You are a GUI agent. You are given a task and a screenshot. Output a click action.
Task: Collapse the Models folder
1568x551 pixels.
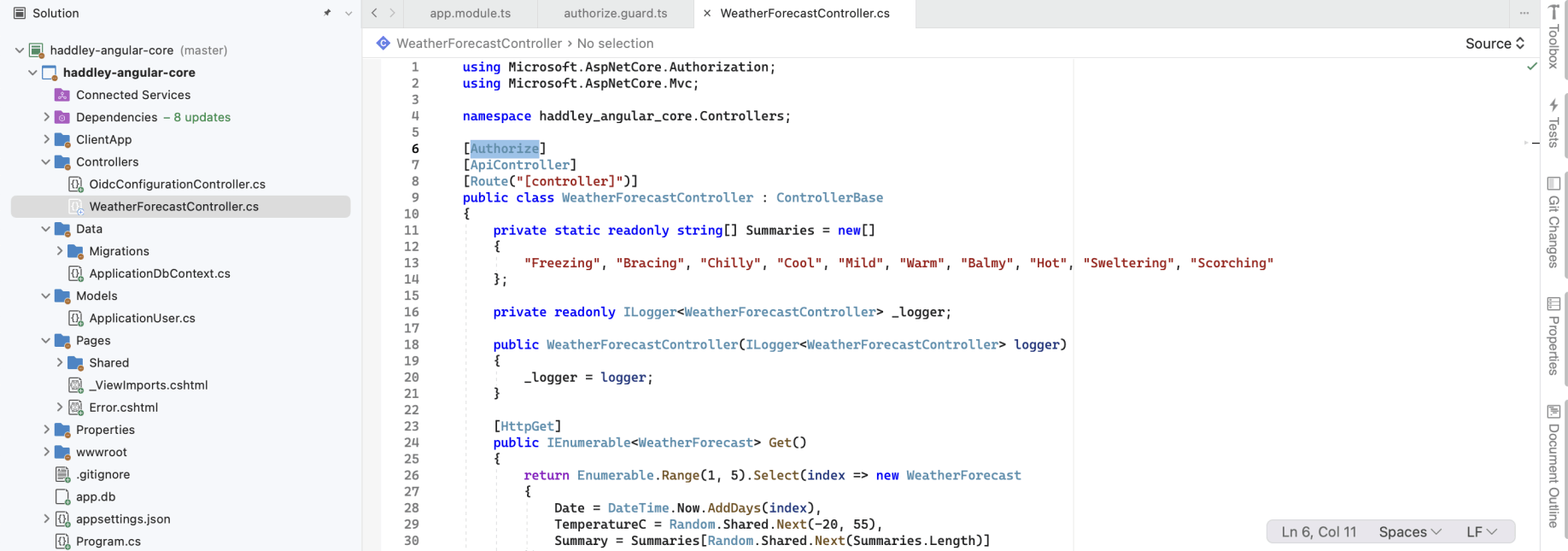coord(46,296)
